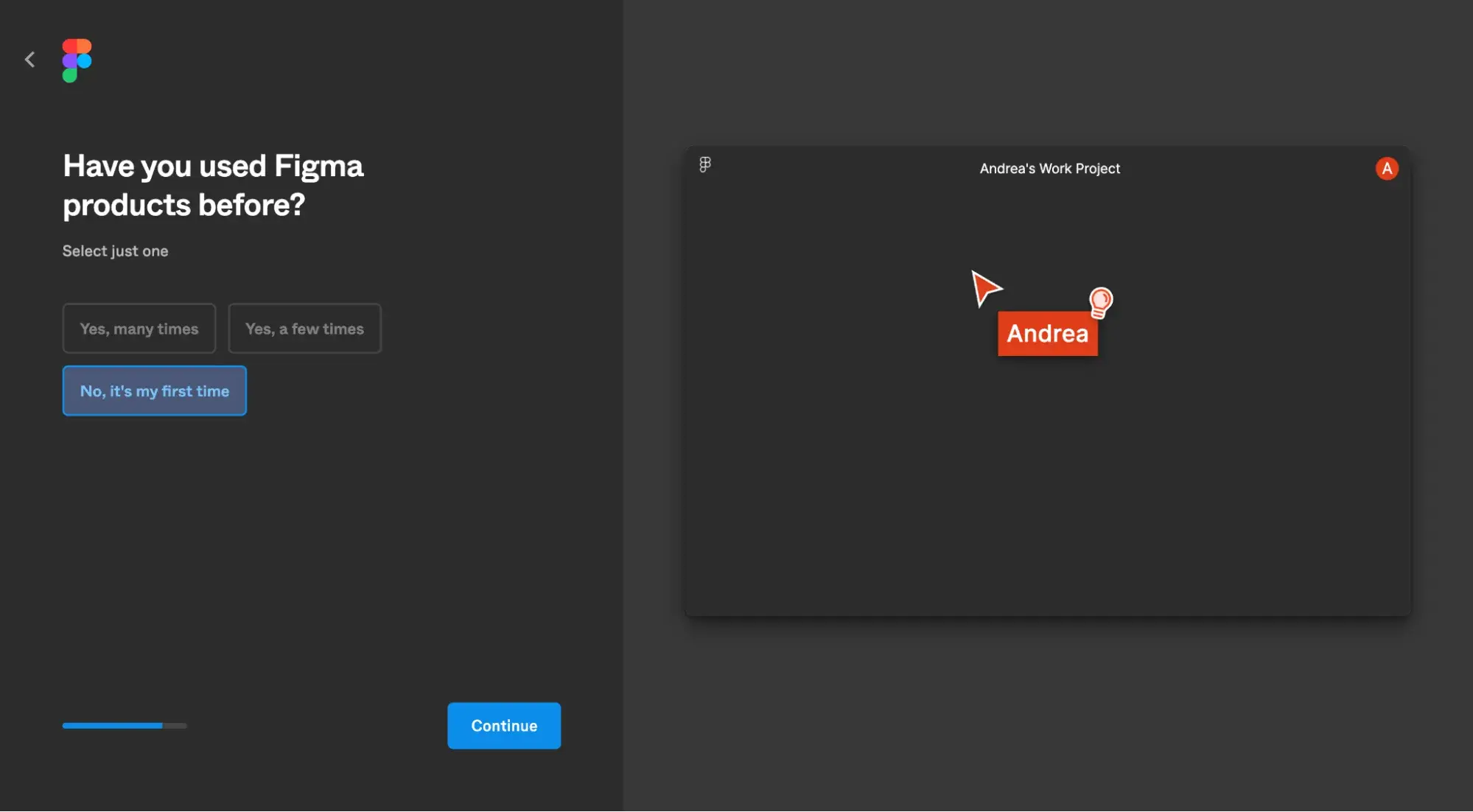1473x812 pixels.
Task: Click the onboarding progress bar
Action: pos(125,726)
